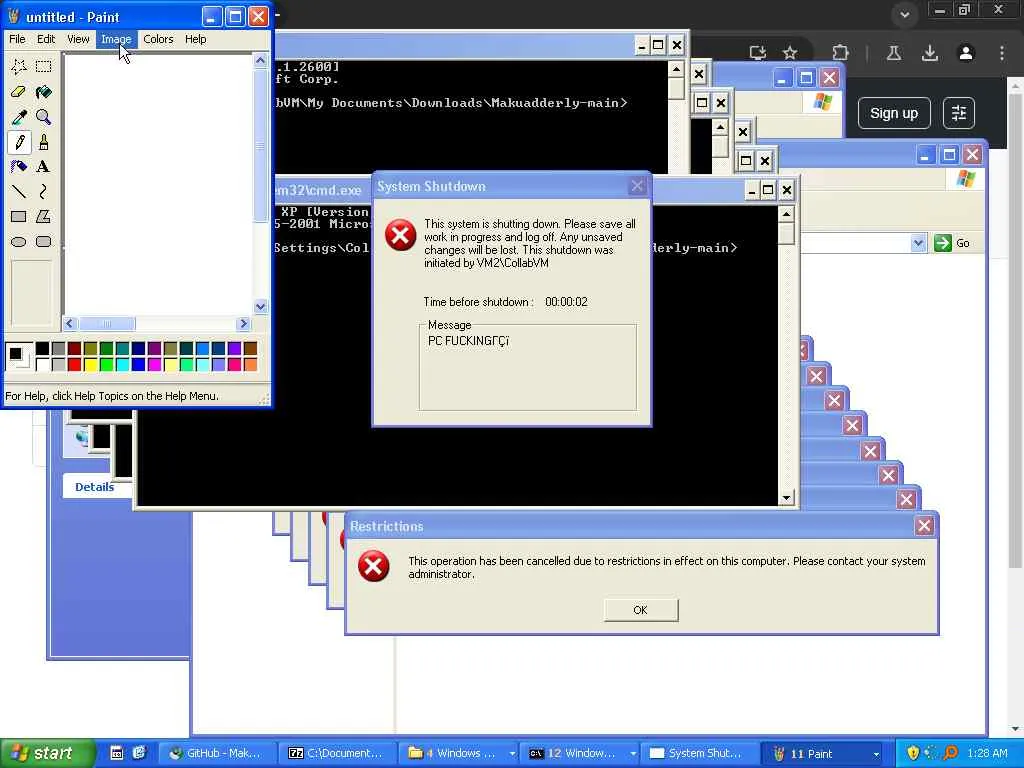
Task: Click the security shield tray icon
Action: pos(913,753)
